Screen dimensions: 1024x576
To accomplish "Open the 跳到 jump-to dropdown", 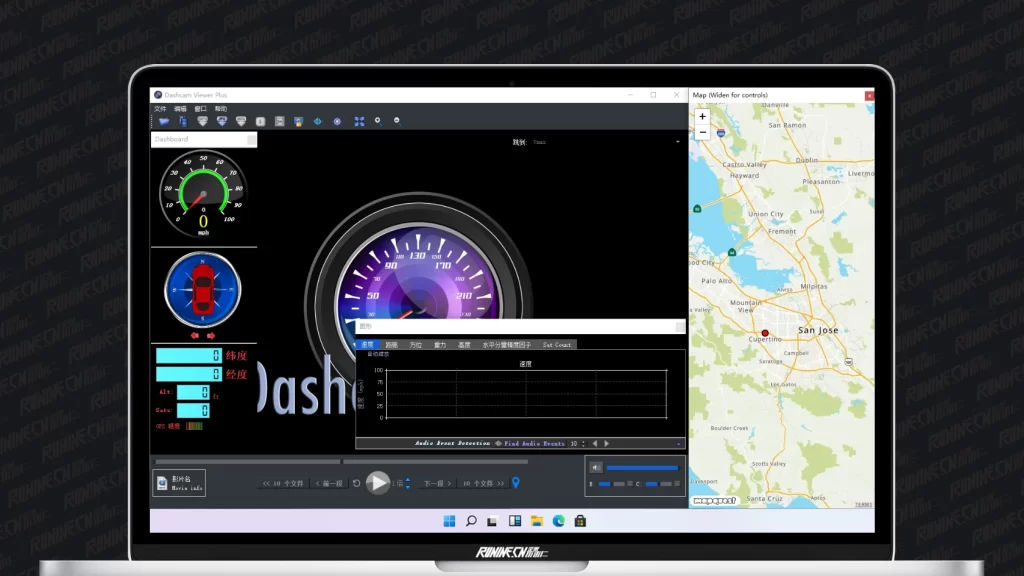I will tap(677, 142).
